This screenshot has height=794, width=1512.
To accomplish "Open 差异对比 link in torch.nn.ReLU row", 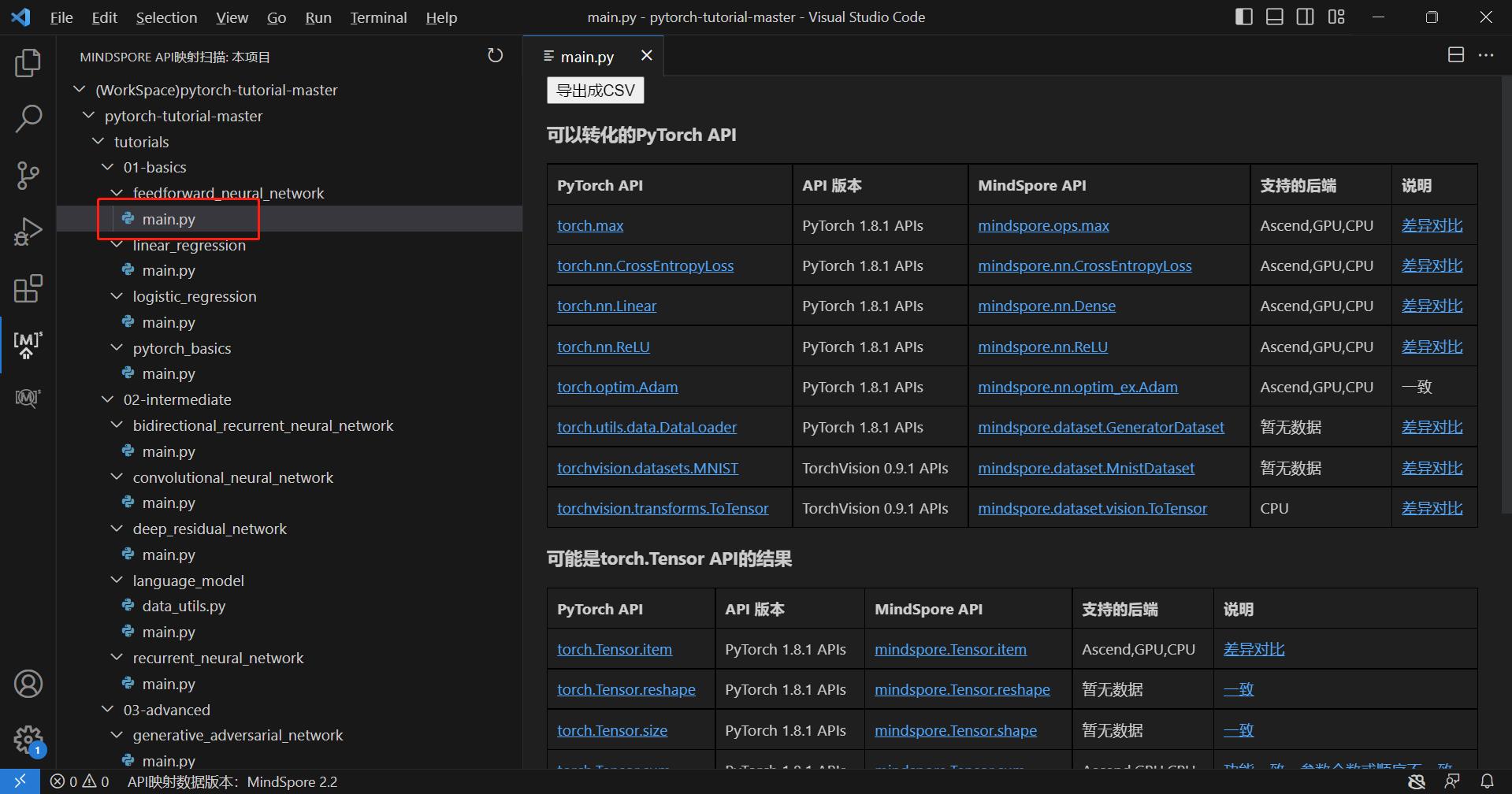I will coord(1432,347).
